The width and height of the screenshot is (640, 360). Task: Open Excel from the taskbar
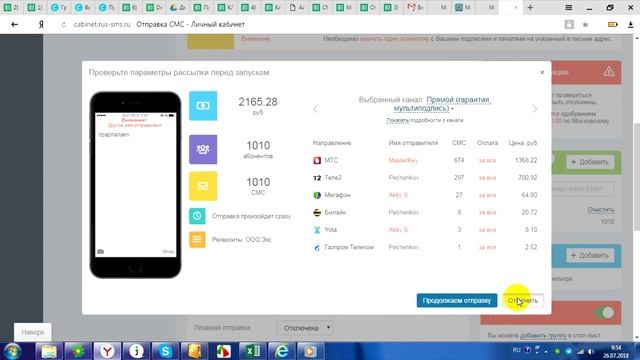[x=253, y=351]
